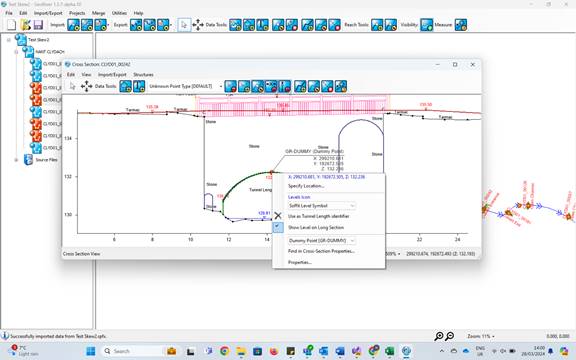Activate the pointer select tool in main toolbar
This screenshot has height=360, width=576.
pos(184,25)
